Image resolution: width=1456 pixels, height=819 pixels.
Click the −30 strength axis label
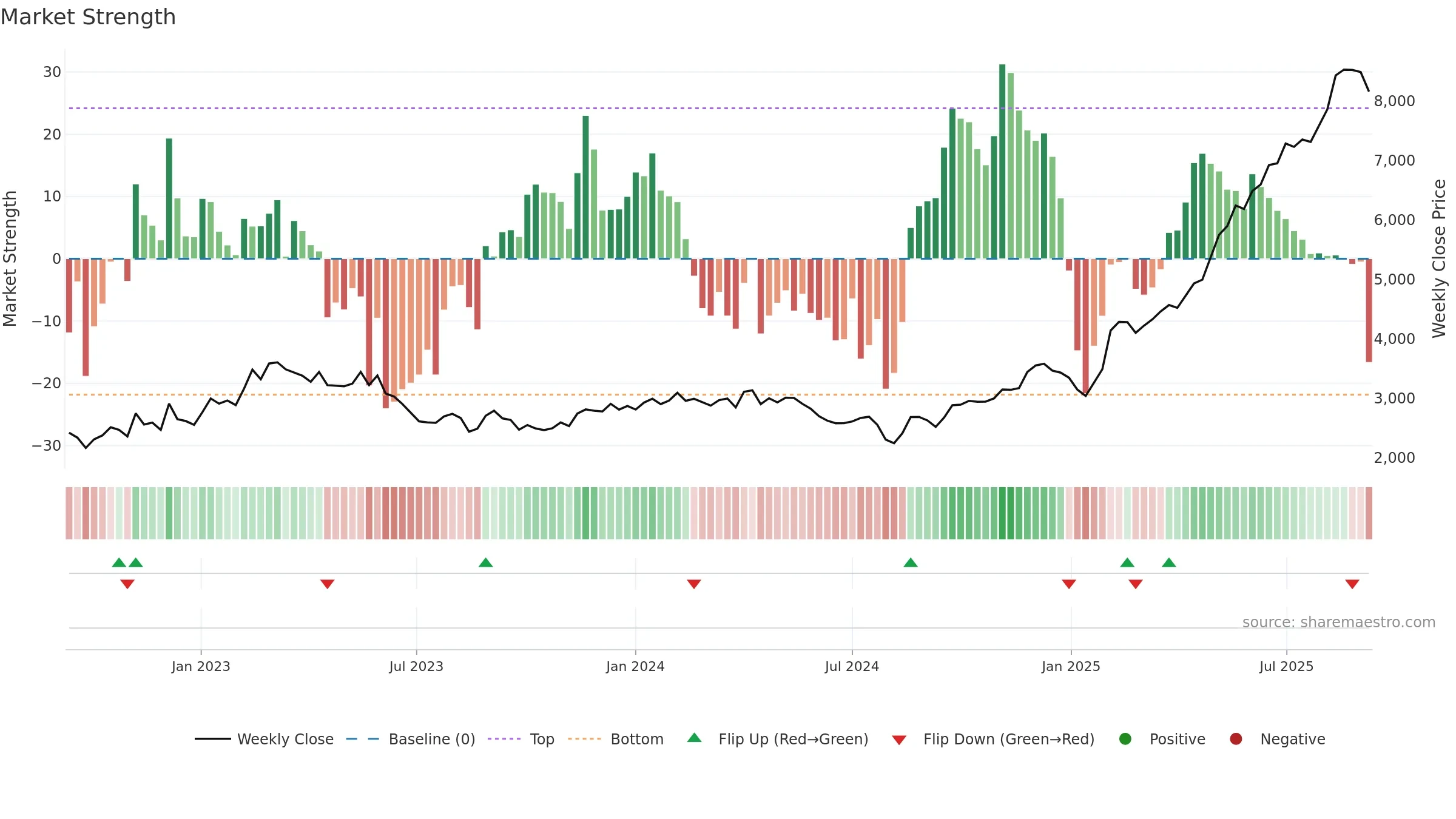[47, 445]
